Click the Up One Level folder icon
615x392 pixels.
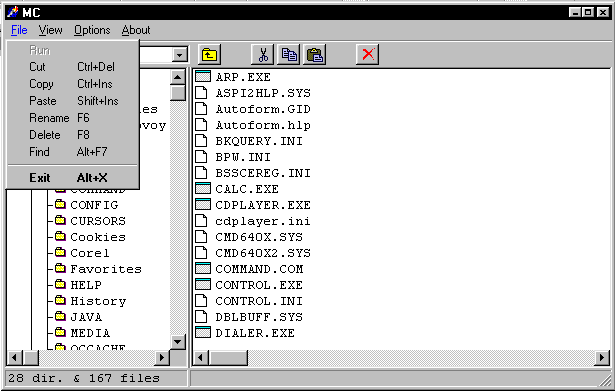(x=209, y=55)
